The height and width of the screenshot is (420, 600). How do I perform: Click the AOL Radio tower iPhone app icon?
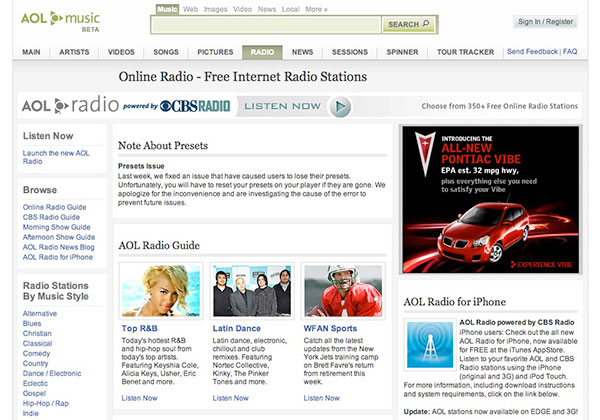click(x=430, y=345)
